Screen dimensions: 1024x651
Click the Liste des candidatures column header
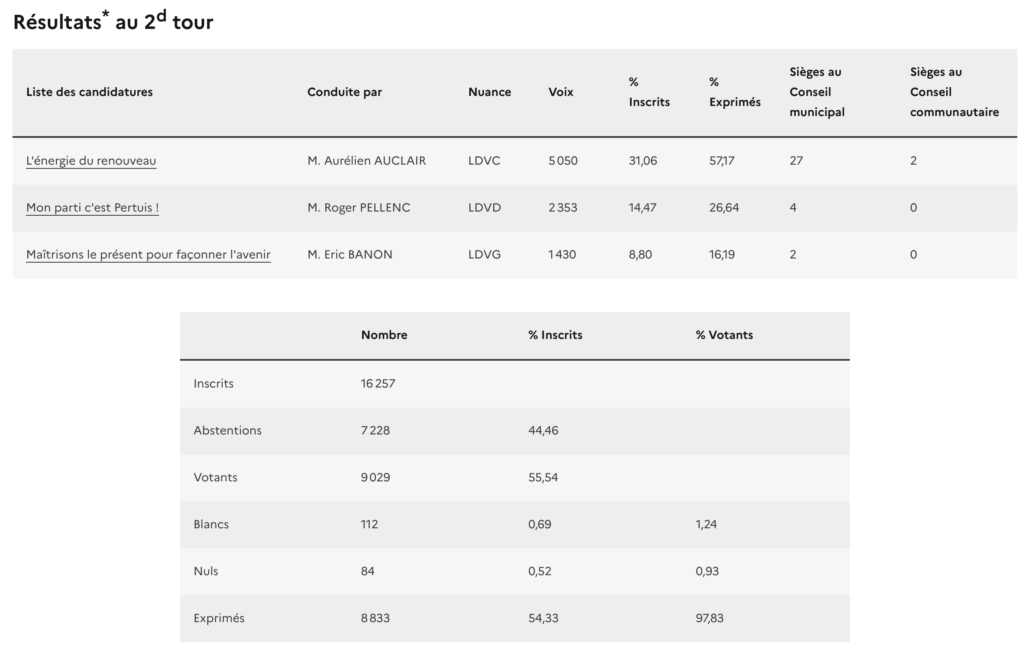pos(89,92)
